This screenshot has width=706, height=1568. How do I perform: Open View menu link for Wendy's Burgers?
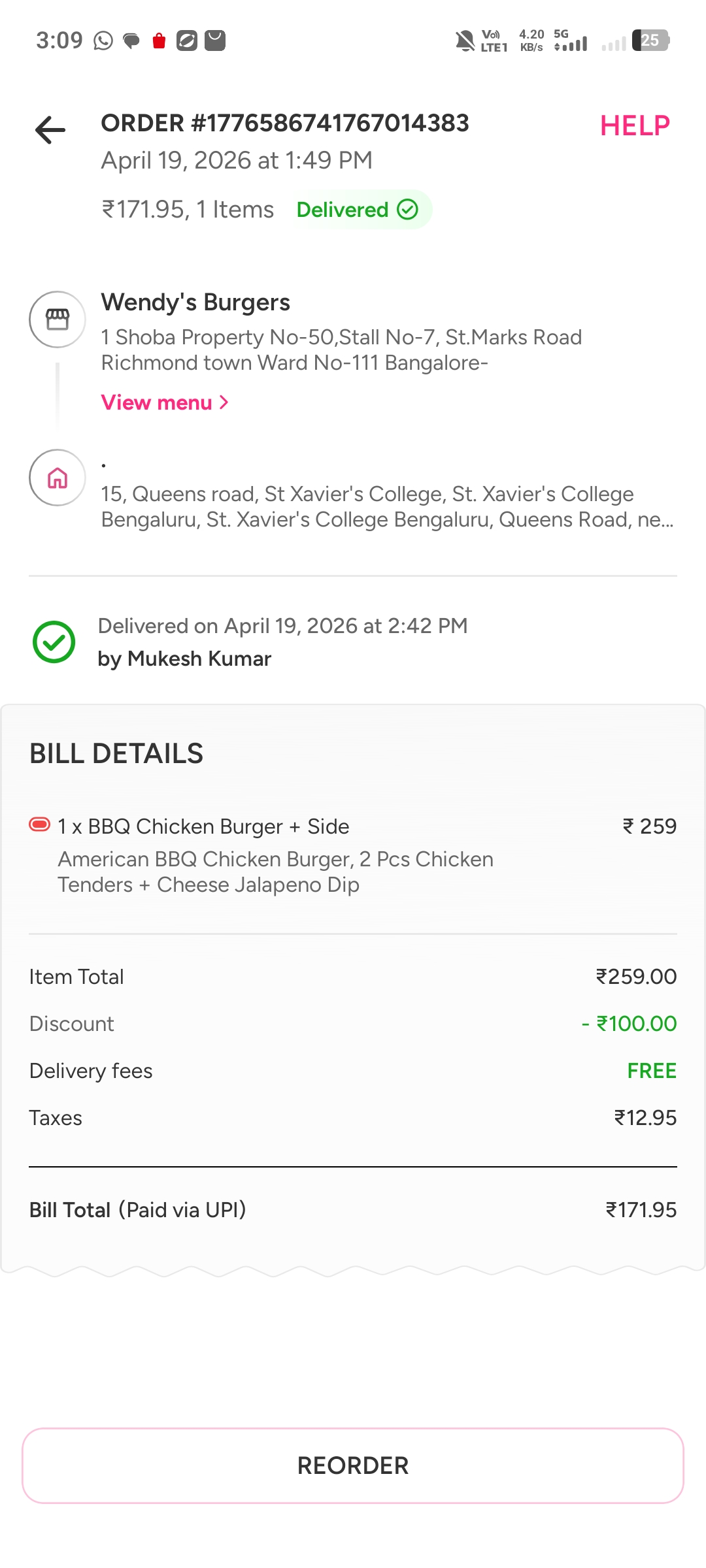pos(157,402)
